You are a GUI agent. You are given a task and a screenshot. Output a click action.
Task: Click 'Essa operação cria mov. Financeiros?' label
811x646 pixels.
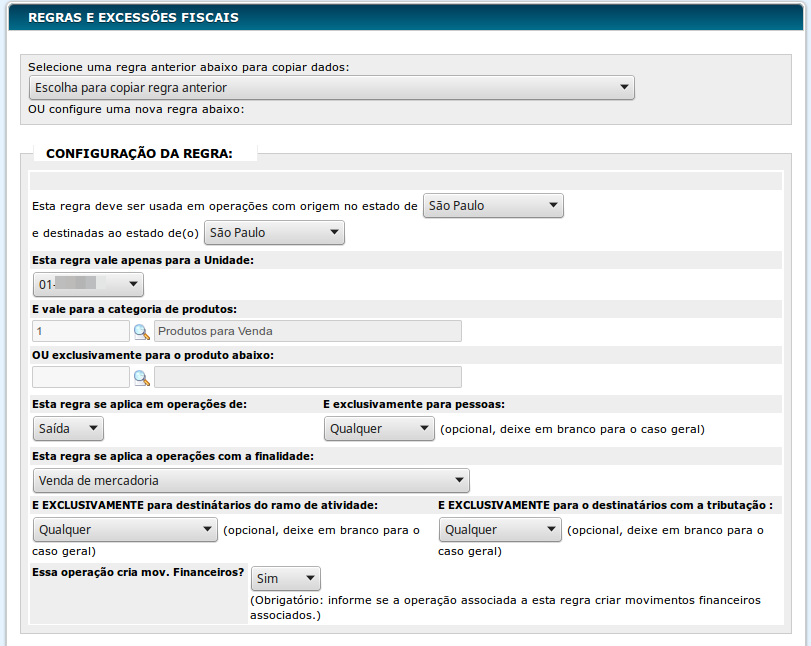point(139,573)
